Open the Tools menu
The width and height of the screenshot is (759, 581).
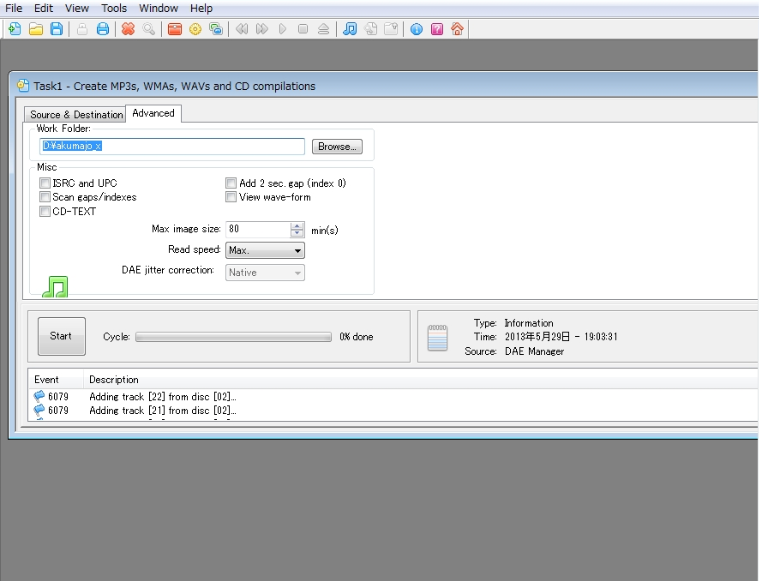pos(114,8)
